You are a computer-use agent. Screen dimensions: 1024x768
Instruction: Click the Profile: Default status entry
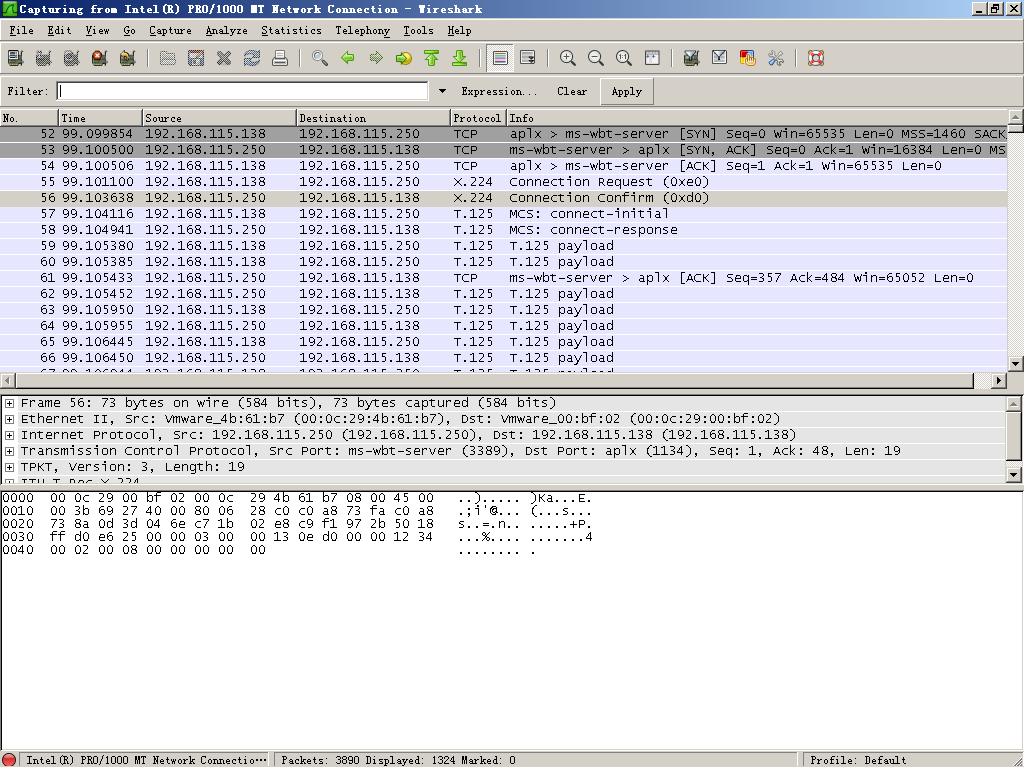858,760
